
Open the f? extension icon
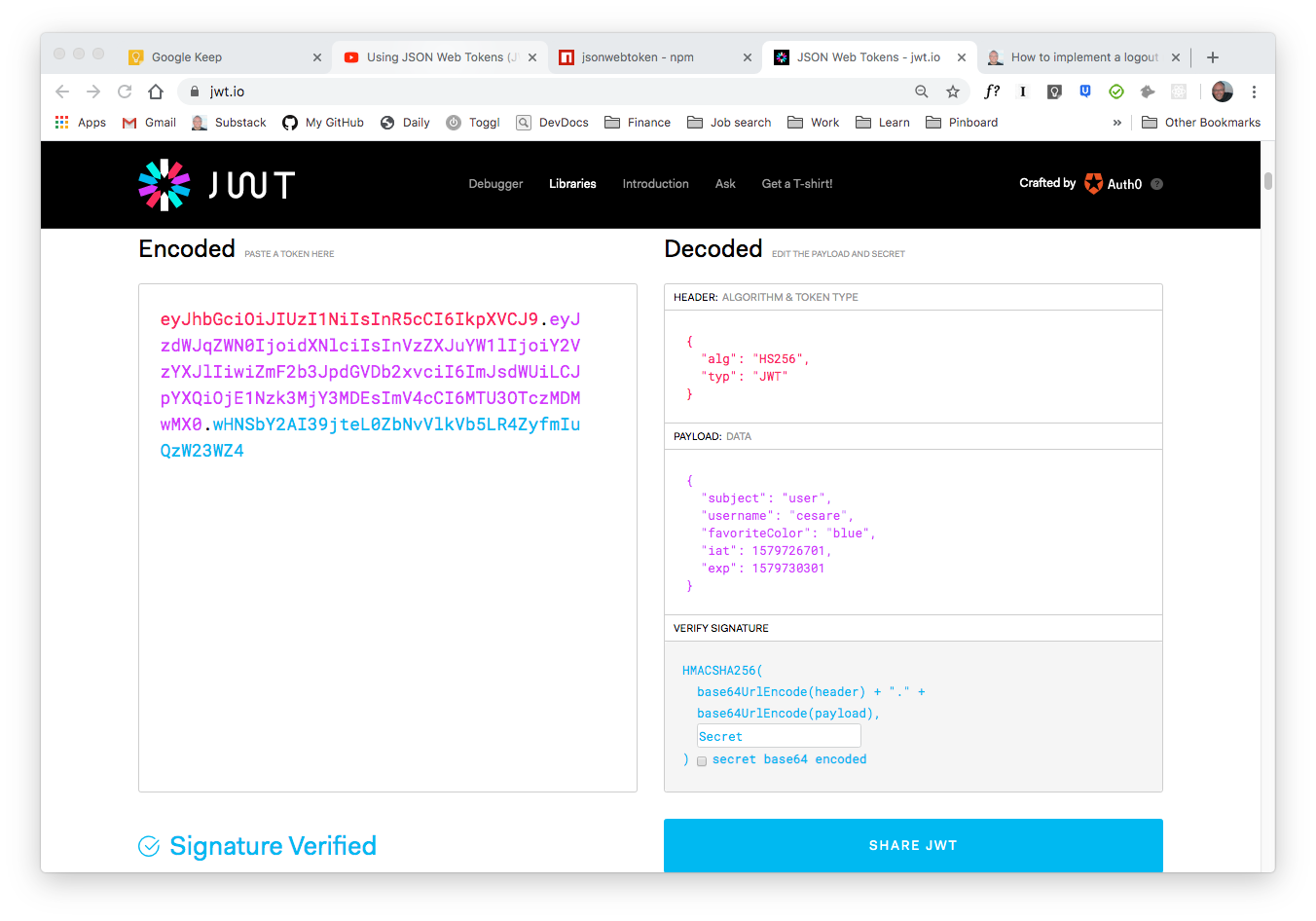(992, 92)
